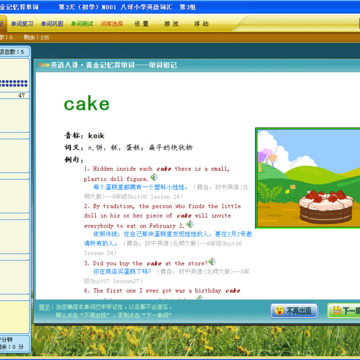Click the 'New' badge in dialog title bar
360x360 pixels.
44,65
